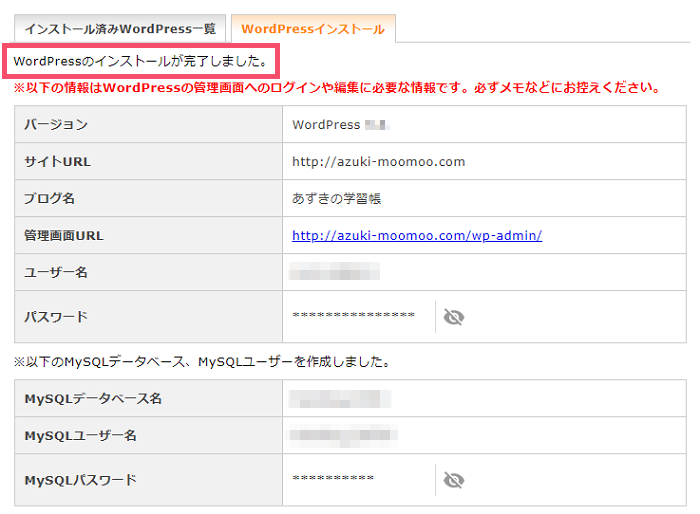Click the MySQLパスワード label

pos(80,480)
